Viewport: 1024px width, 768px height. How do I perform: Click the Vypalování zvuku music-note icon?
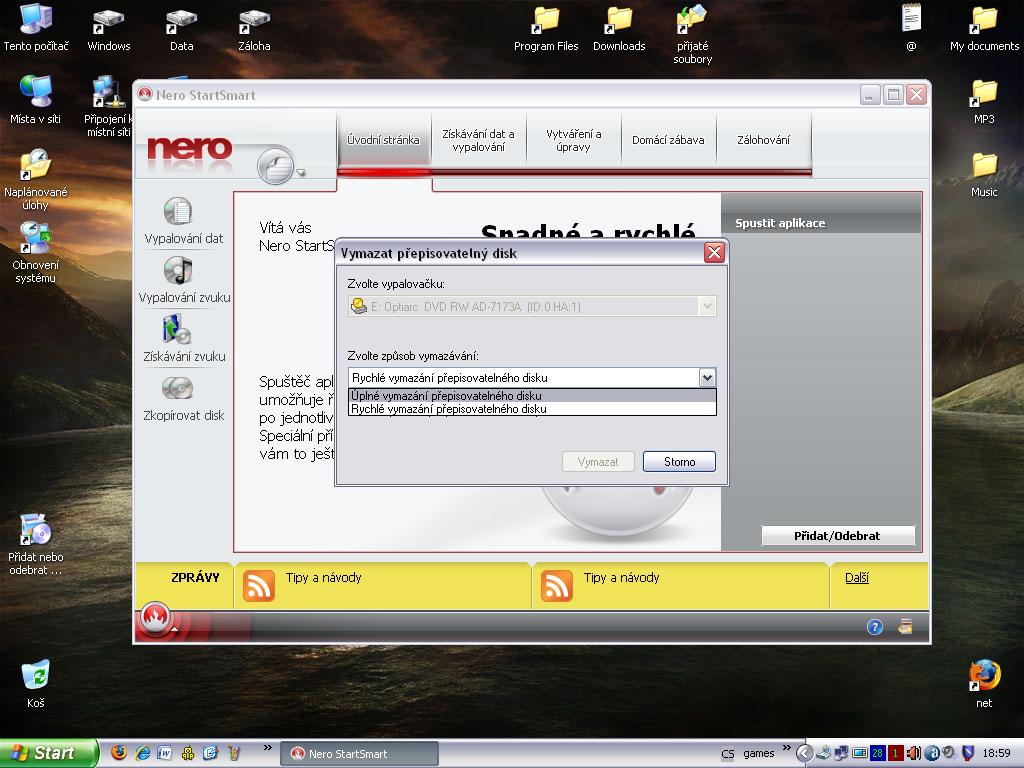[178, 270]
